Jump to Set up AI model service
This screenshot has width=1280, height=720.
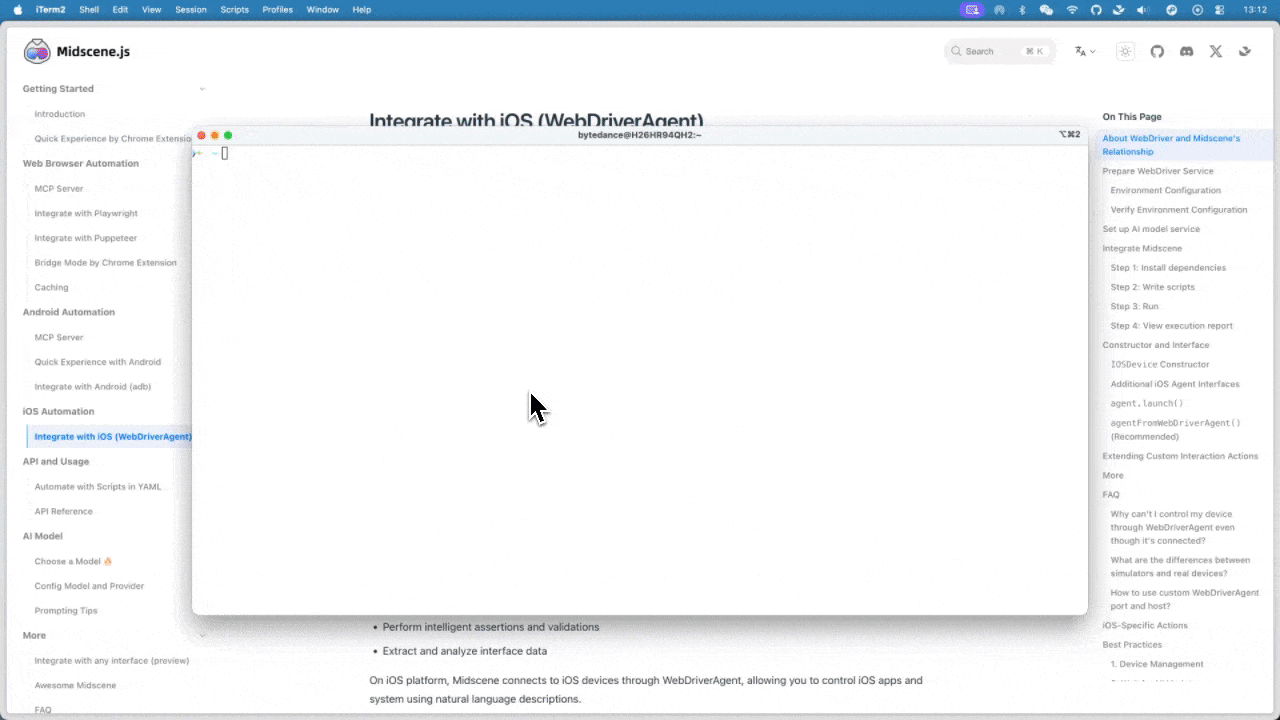pos(1151,229)
